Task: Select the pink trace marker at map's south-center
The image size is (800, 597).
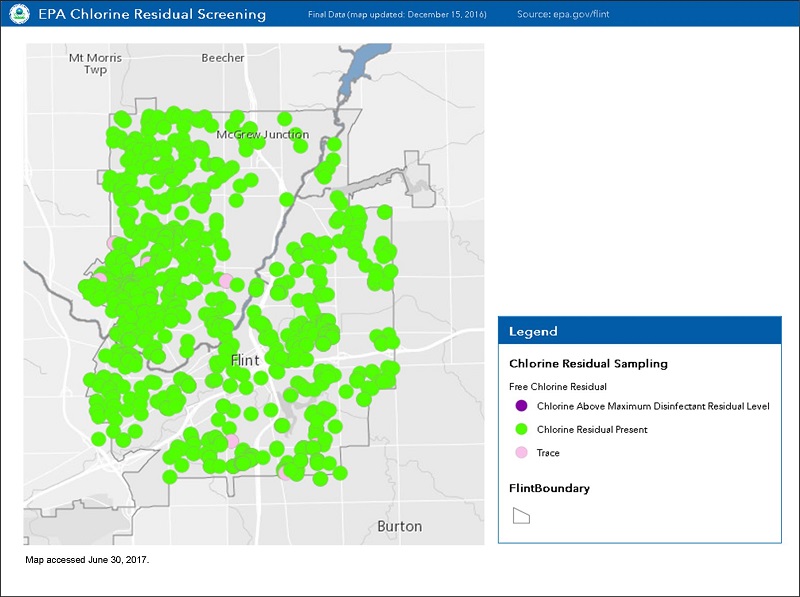Action: tap(232, 441)
